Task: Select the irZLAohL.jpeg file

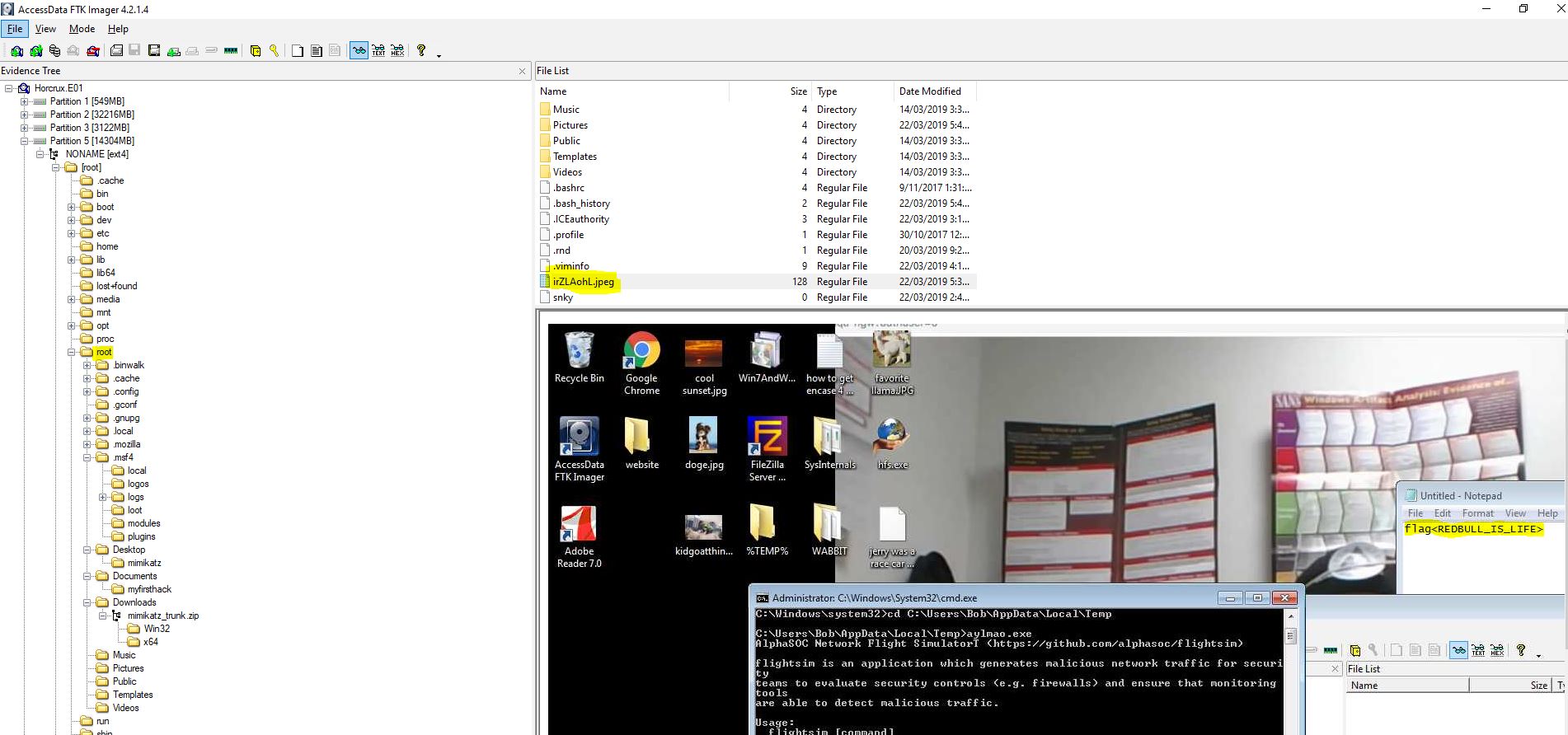Action: [583, 282]
